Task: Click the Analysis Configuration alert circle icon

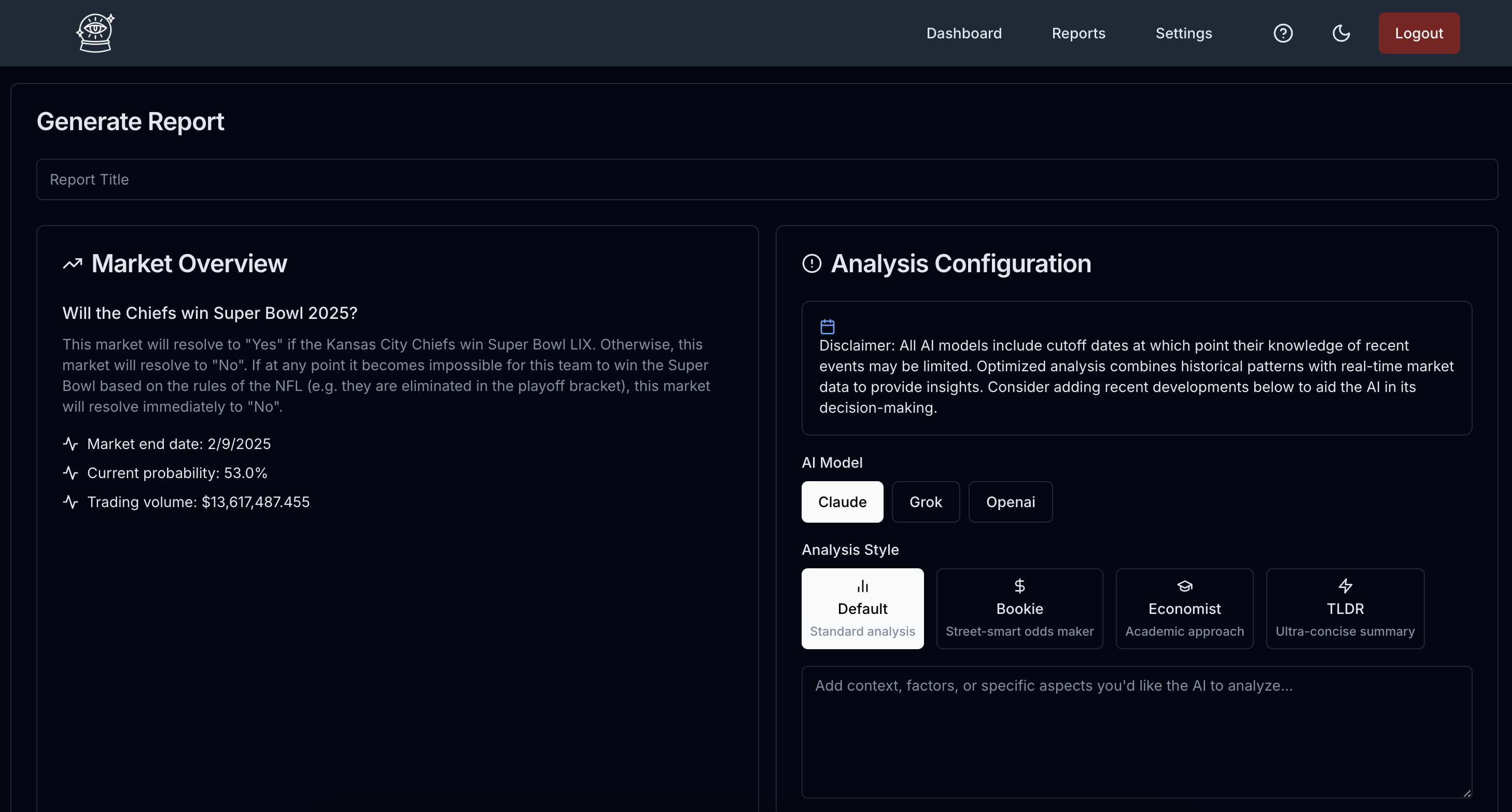Action: pyautogui.click(x=812, y=263)
